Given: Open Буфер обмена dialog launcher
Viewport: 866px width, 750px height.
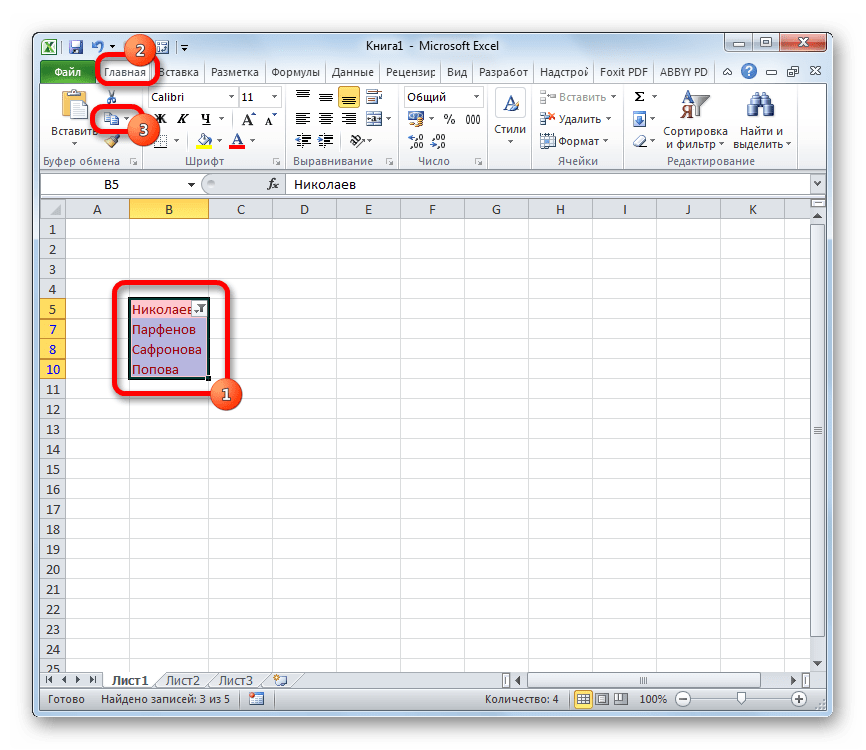Looking at the screenshot, I should (133, 161).
